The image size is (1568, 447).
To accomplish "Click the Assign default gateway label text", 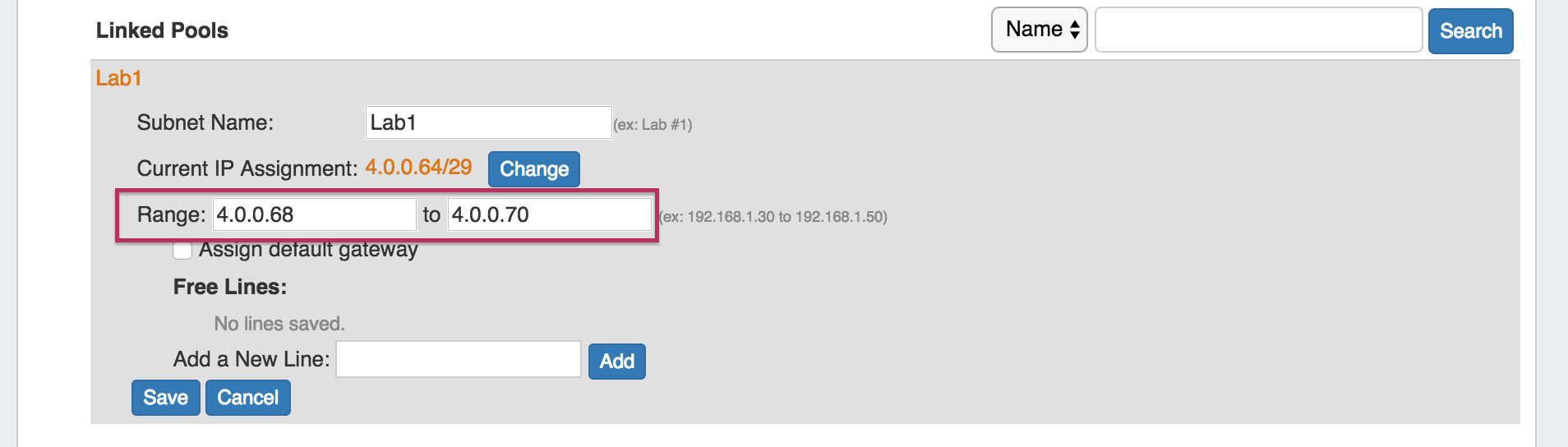I will pyautogui.click(x=308, y=249).
